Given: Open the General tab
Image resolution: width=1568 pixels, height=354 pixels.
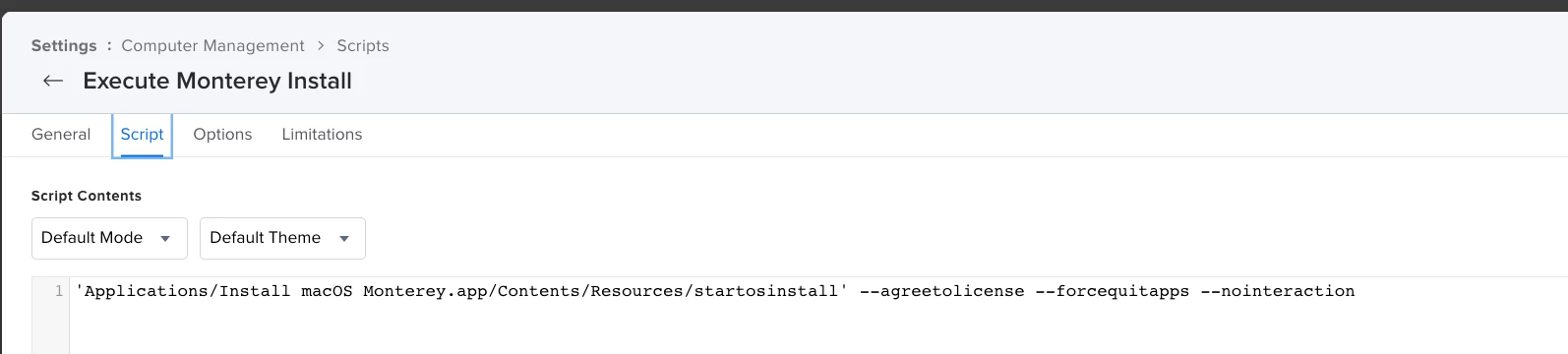Looking at the screenshot, I should click(x=61, y=135).
